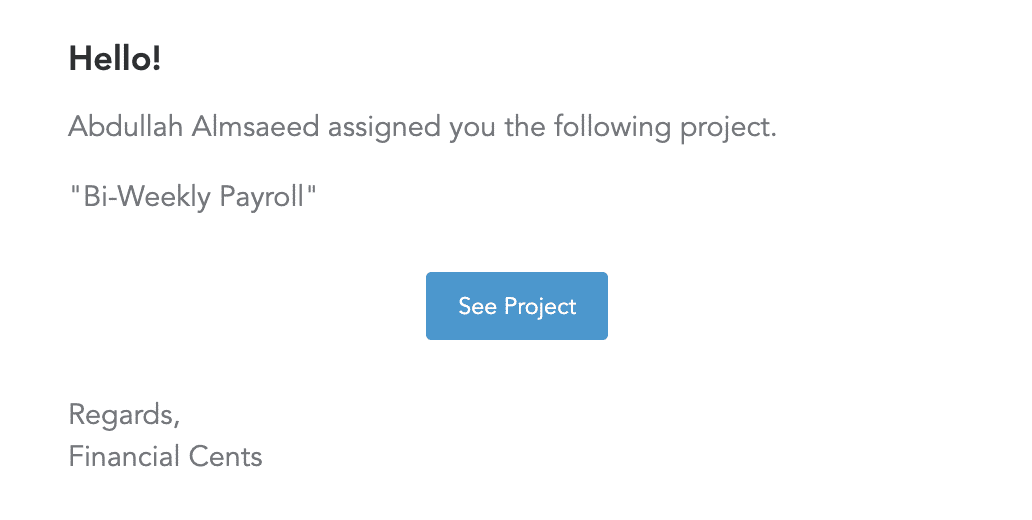Click the closing quotation mark after Payroll
The width and height of the screenshot is (1032, 520).
(311, 189)
